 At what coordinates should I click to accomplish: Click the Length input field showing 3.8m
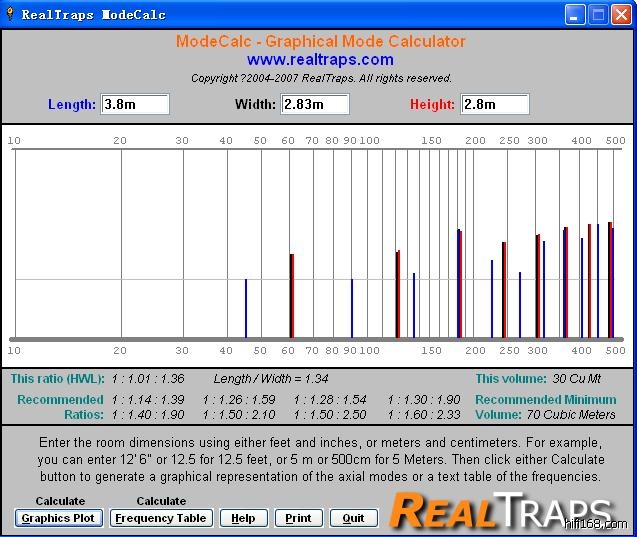point(135,104)
